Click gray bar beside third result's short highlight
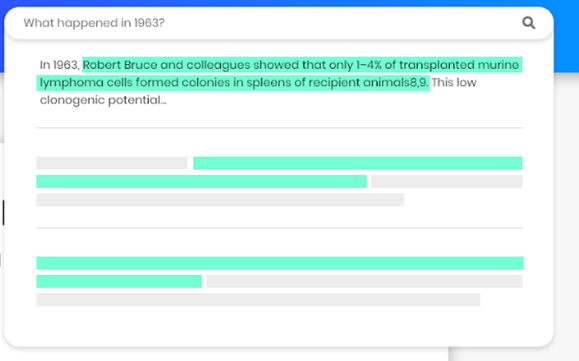579x361 pixels. tap(364, 281)
